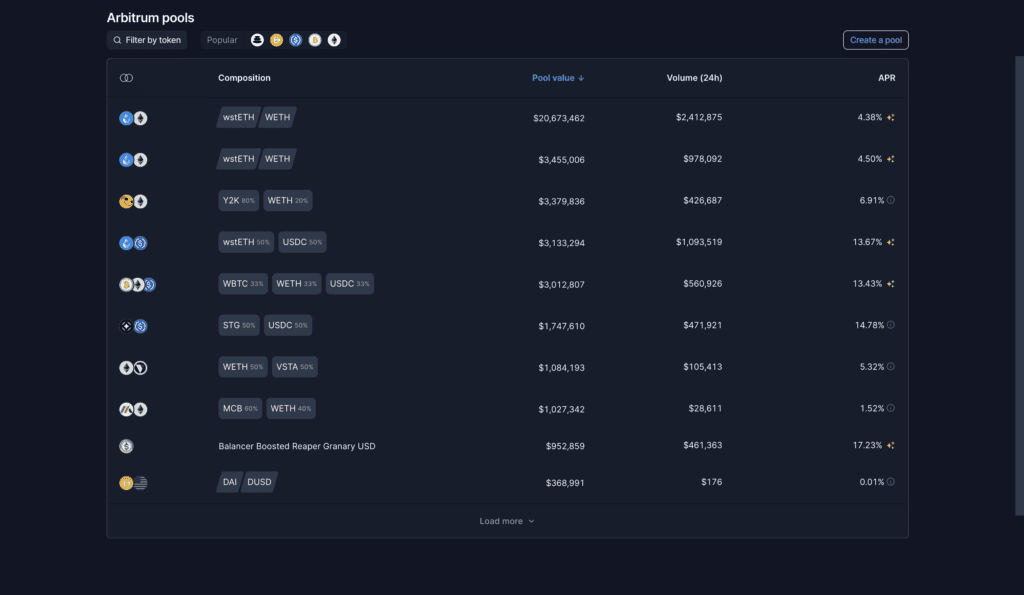Click the volume value $426,687
The width and height of the screenshot is (1024, 595).
click(x=703, y=201)
